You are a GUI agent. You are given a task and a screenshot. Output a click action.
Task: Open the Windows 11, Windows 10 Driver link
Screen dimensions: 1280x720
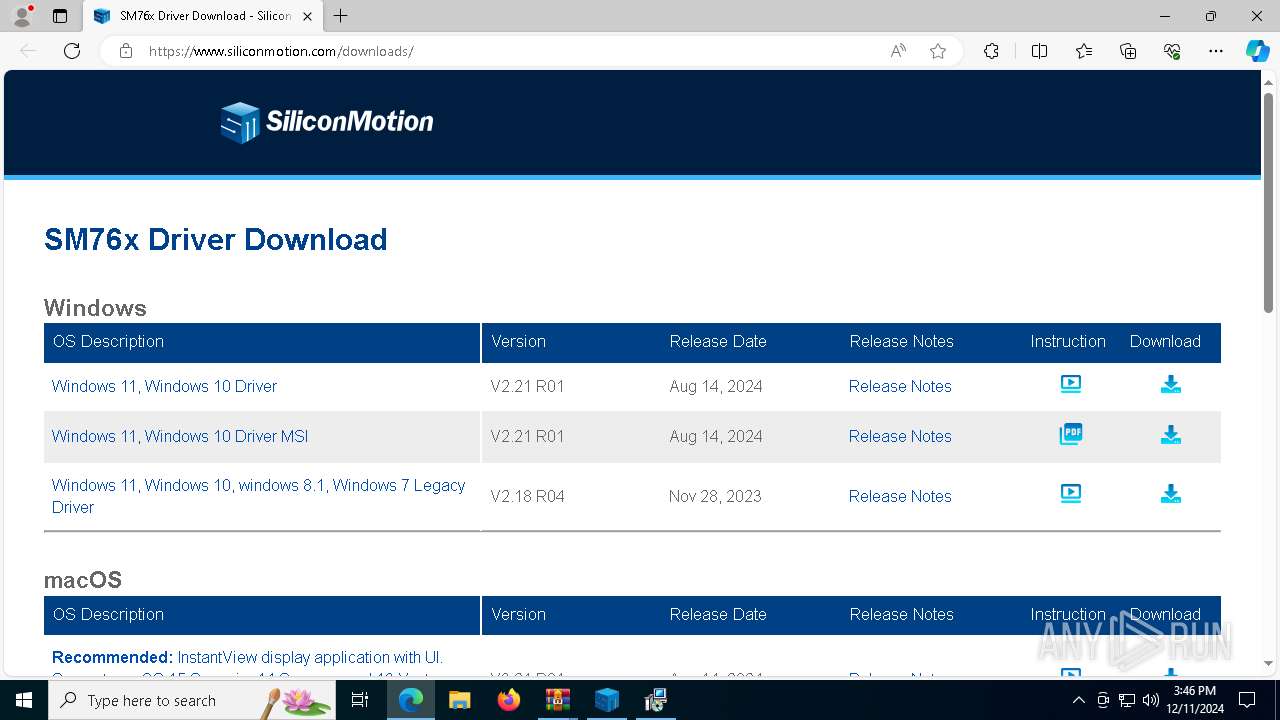(x=164, y=386)
